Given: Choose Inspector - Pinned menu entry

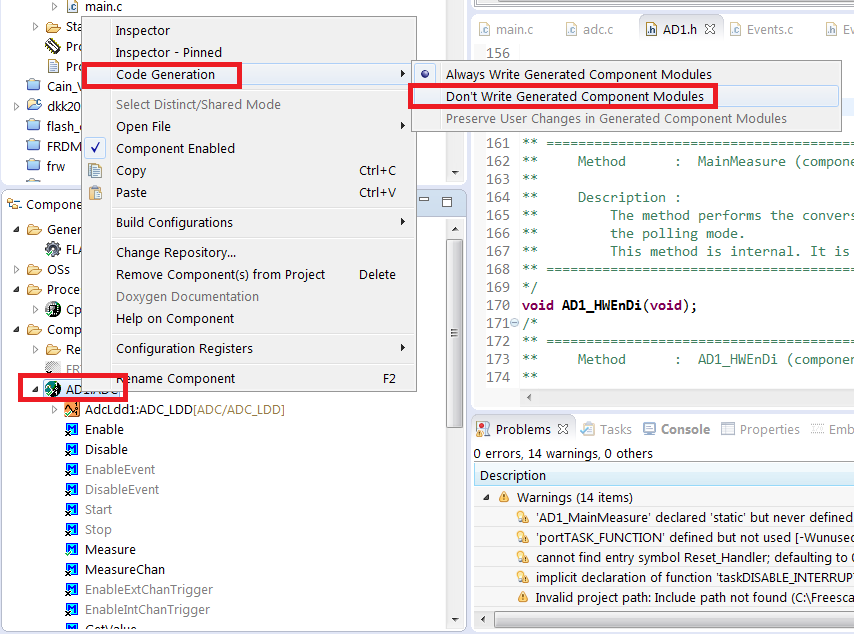Looking at the screenshot, I should pyautogui.click(x=168, y=52).
